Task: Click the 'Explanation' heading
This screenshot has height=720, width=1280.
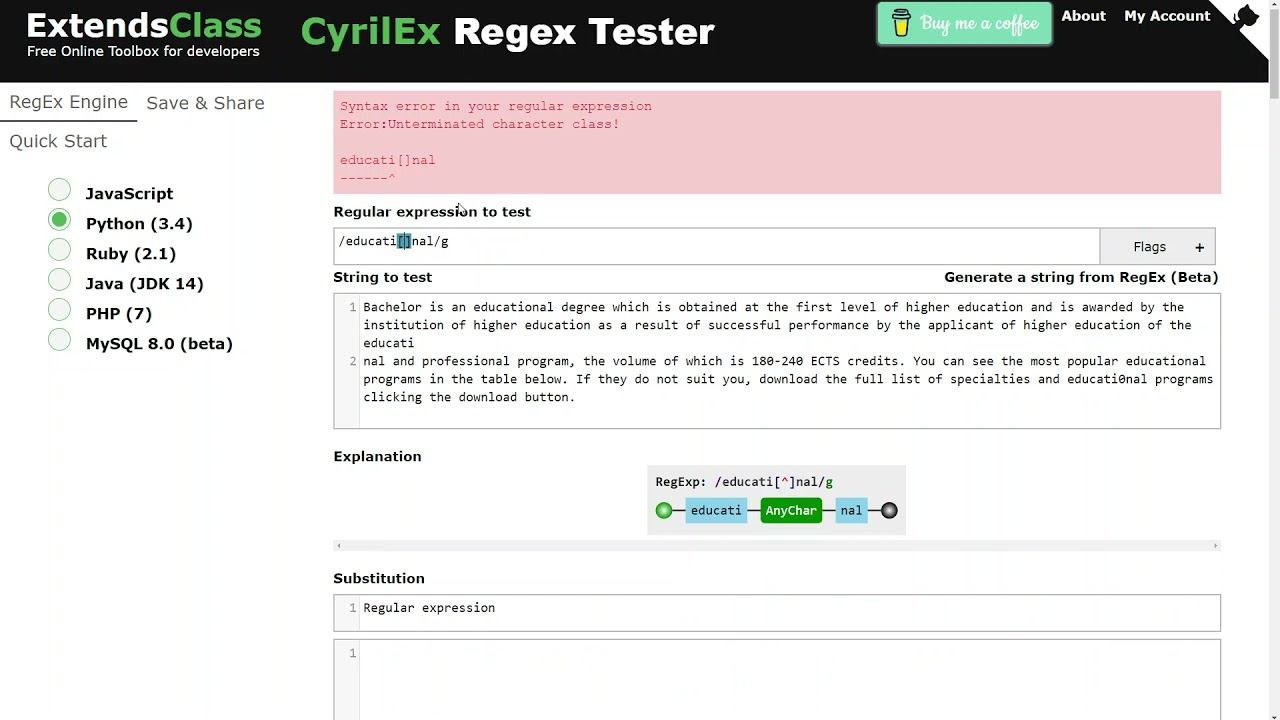Action: coord(377,456)
